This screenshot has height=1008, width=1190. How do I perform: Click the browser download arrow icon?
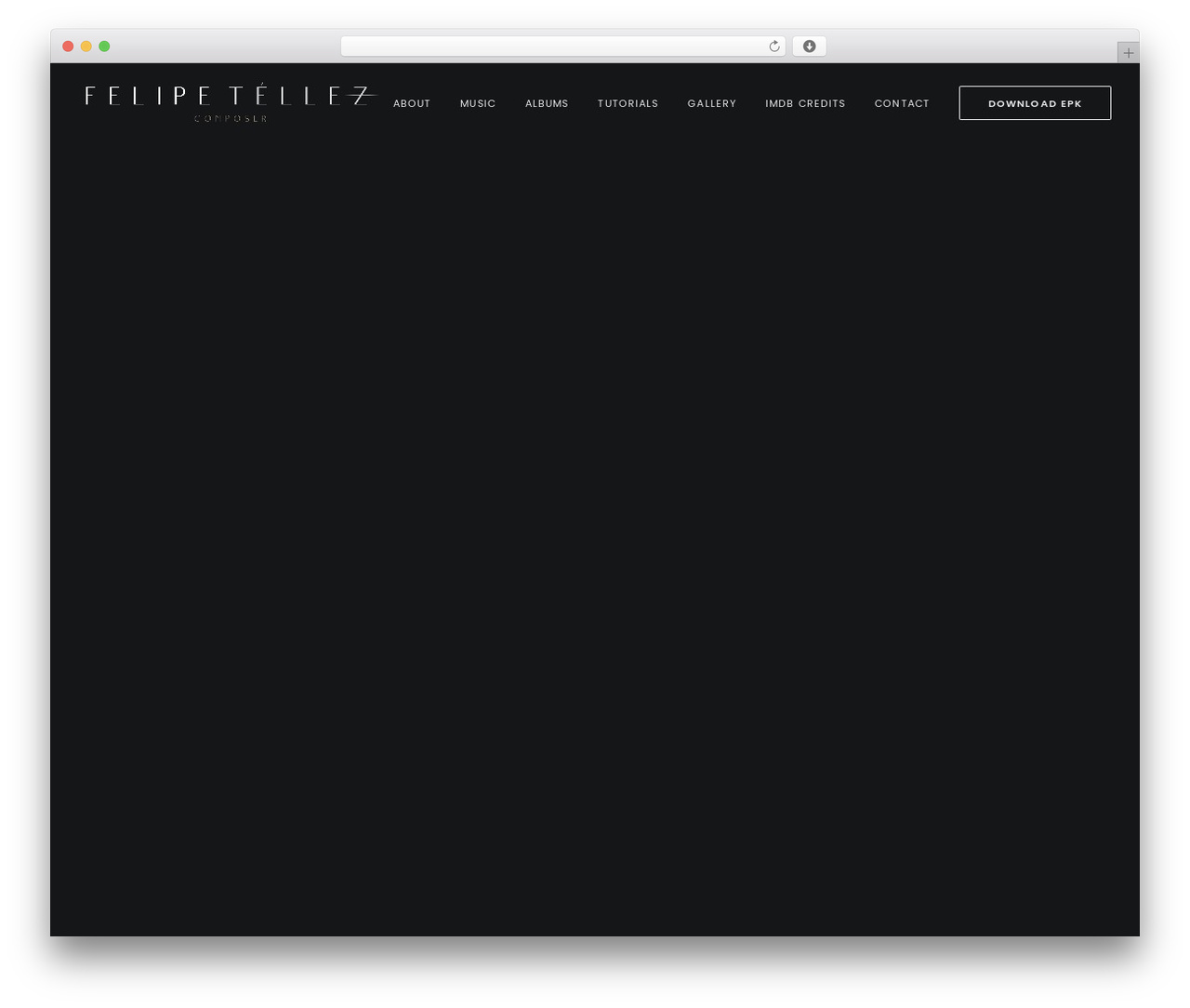tap(809, 46)
